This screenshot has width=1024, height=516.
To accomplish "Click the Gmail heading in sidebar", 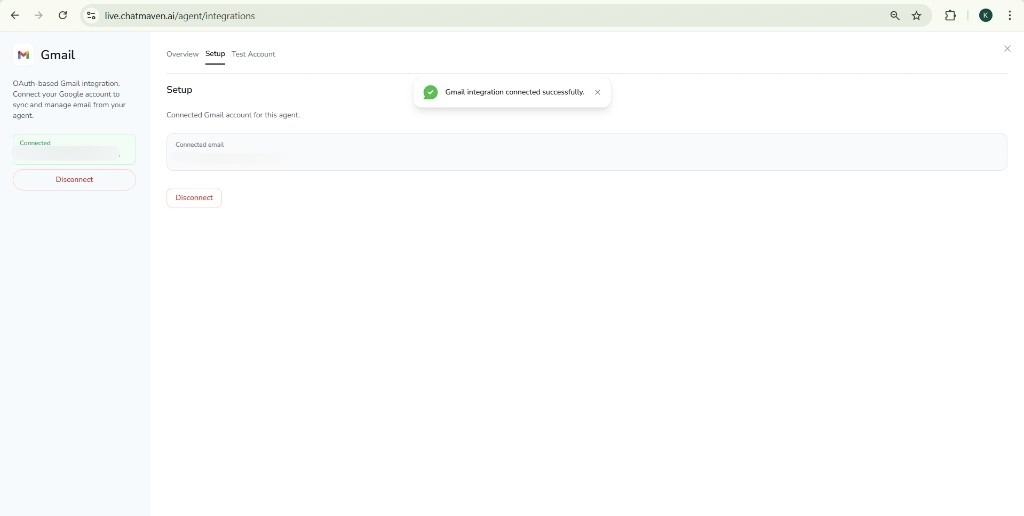I will pos(57,55).
